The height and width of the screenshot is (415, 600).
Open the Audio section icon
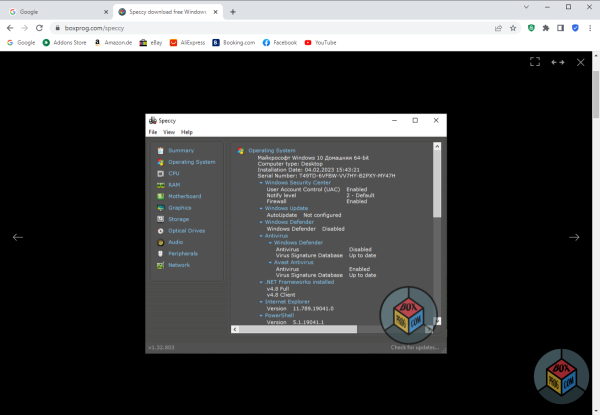click(x=160, y=242)
